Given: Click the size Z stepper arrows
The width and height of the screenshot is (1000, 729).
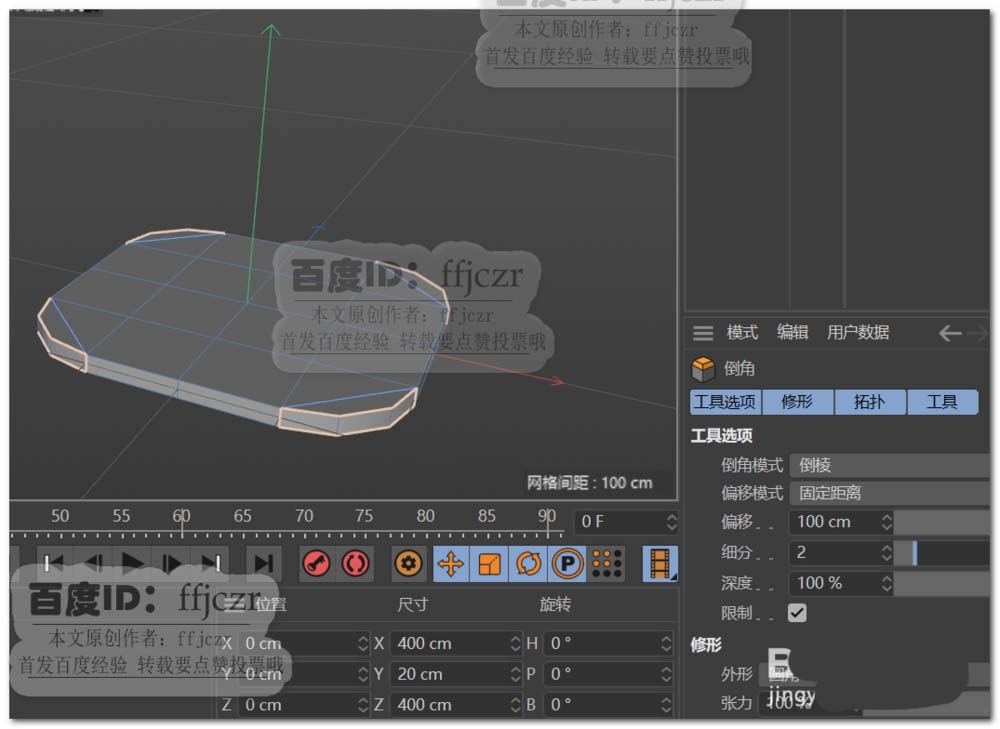Looking at the screenshot, I should click(x=515, y=705).
